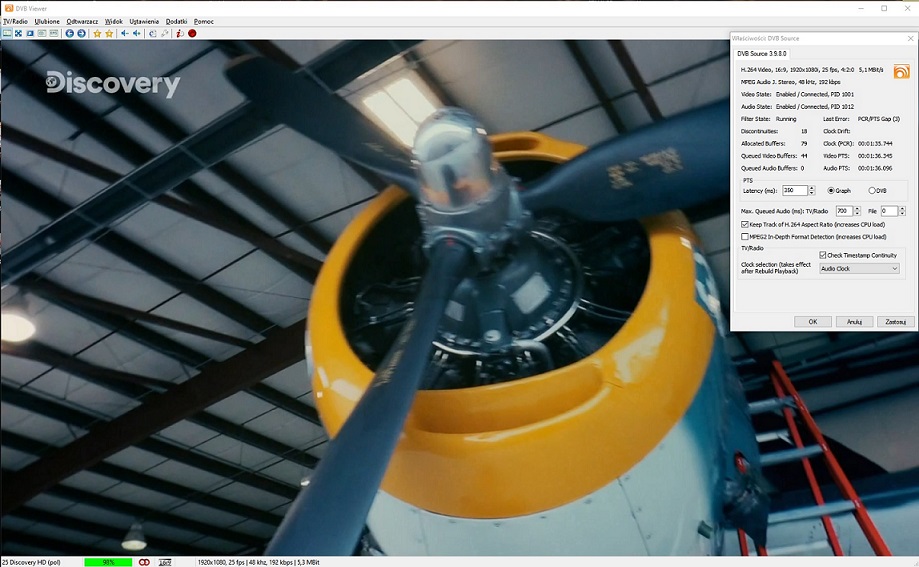
Task: Select the DVB Source 3.9.8.0 tab
Action: tap(761, 53)
